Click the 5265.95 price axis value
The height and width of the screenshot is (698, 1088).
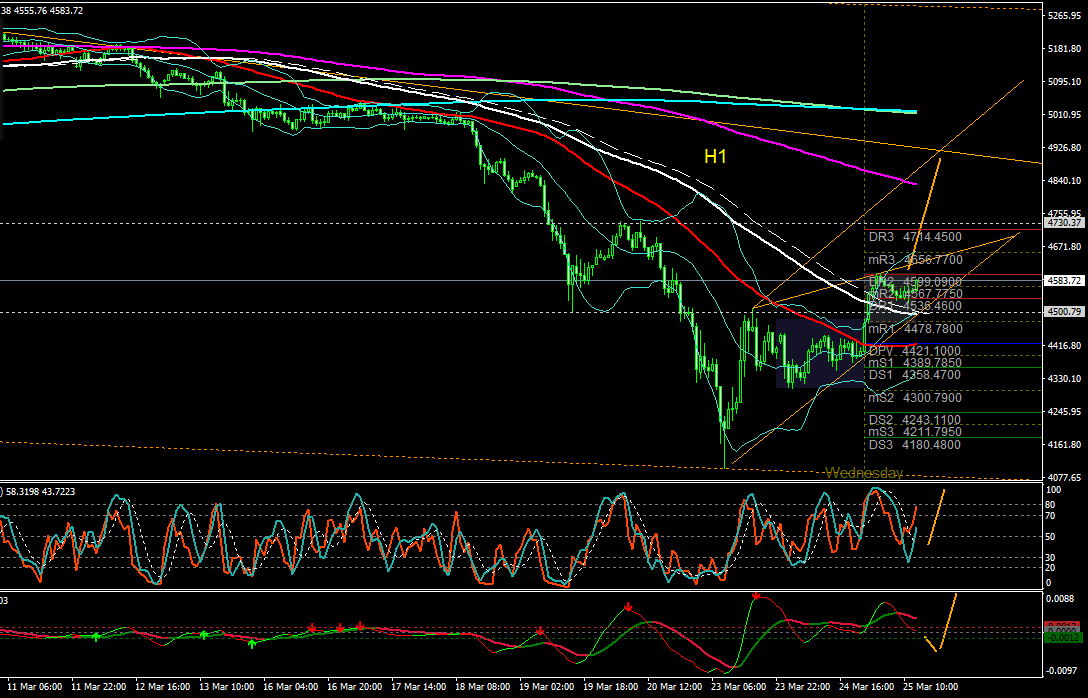pyautogui.click(x=1064, y=15)
